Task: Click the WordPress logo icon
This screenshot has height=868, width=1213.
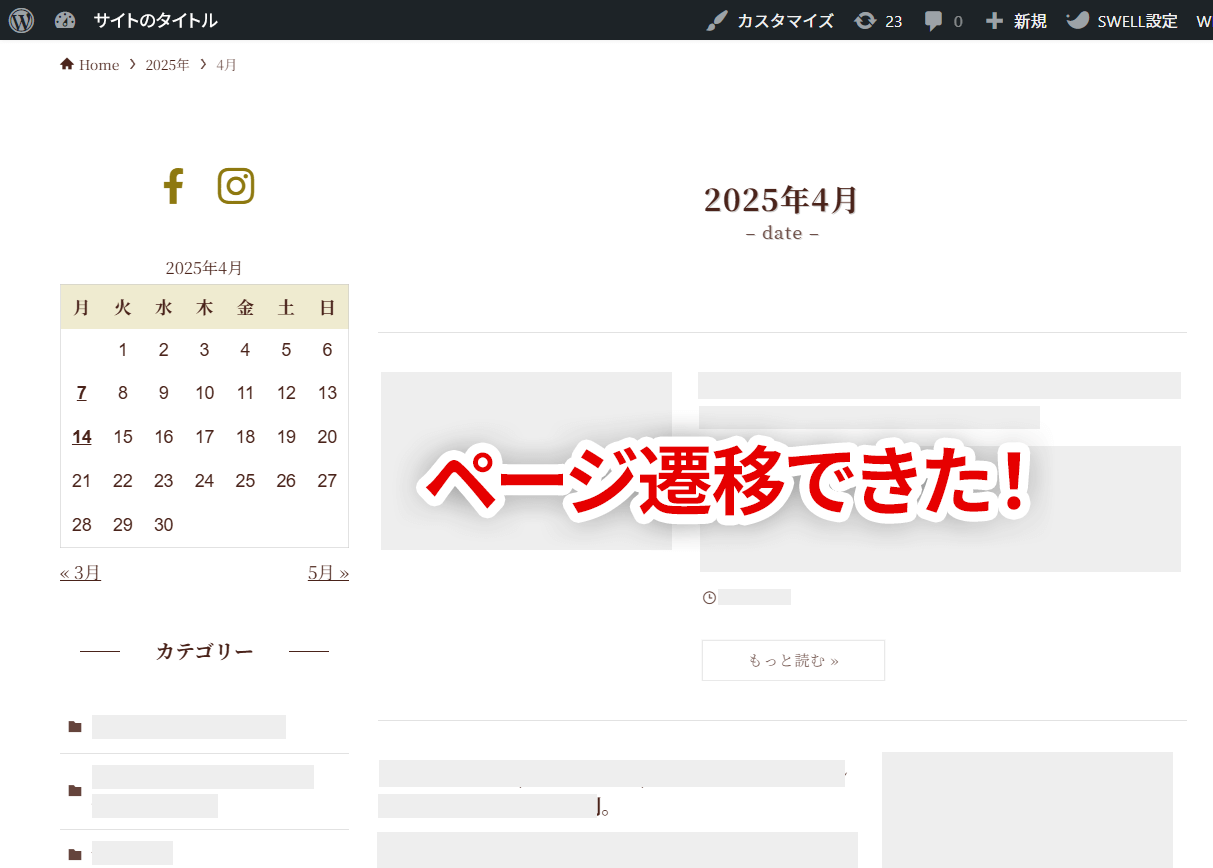Action: tap(21, 20)
